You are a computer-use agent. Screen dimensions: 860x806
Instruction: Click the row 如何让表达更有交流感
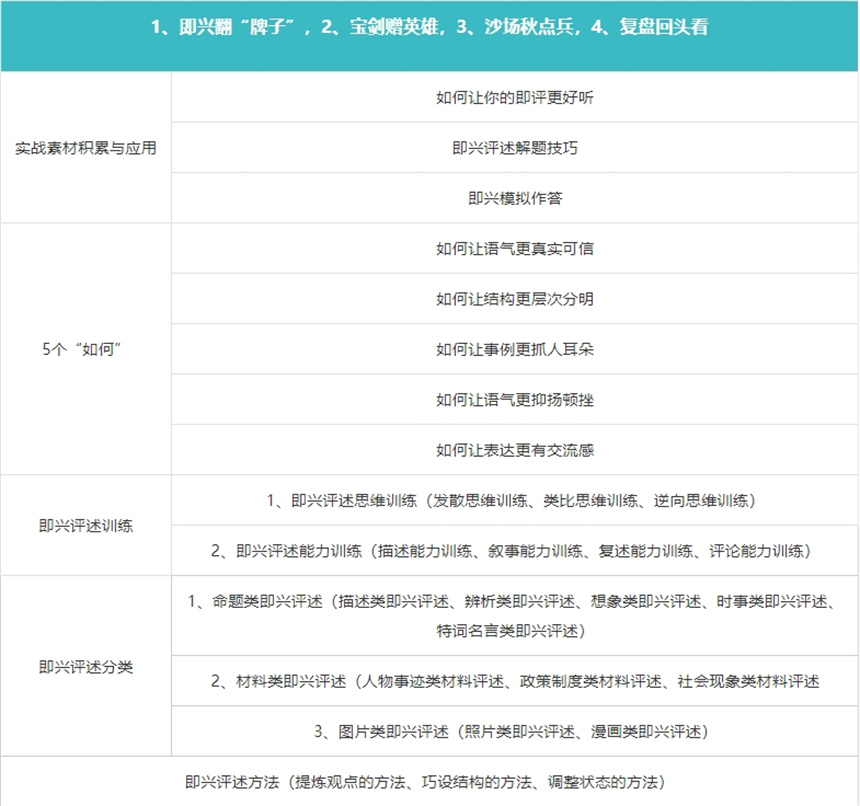click(514, 450)
